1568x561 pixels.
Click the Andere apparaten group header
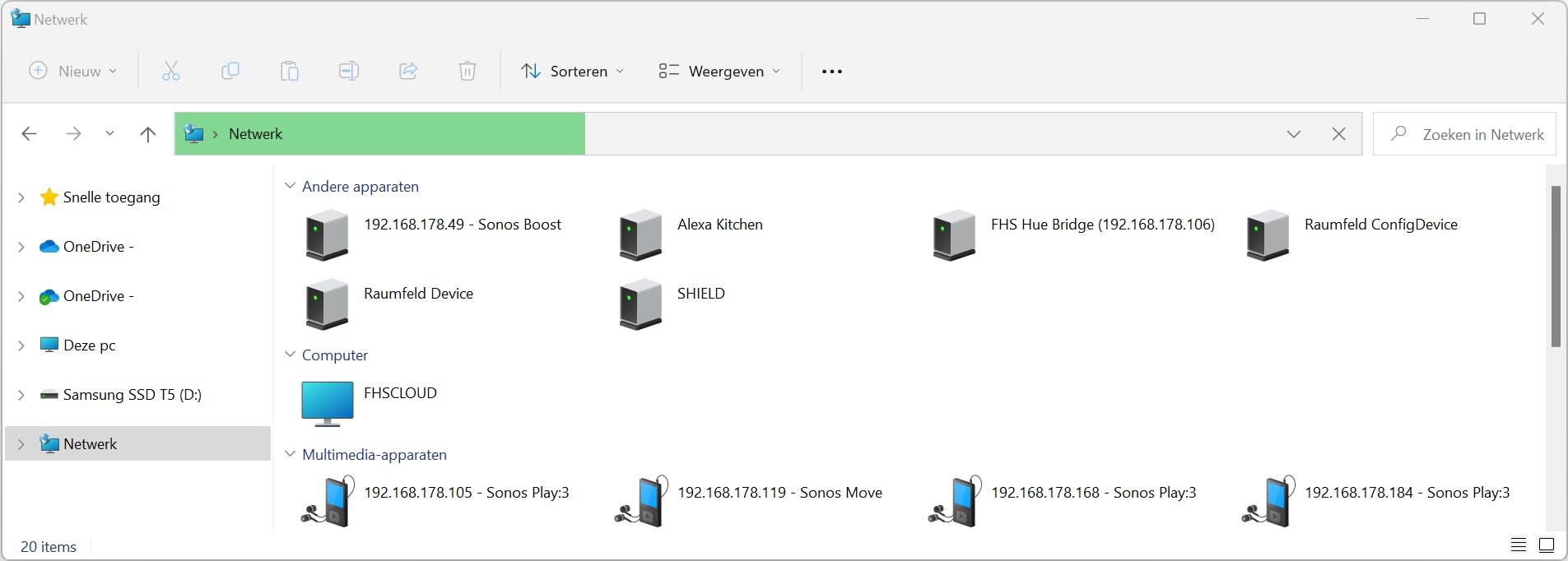tap(360, 187)
